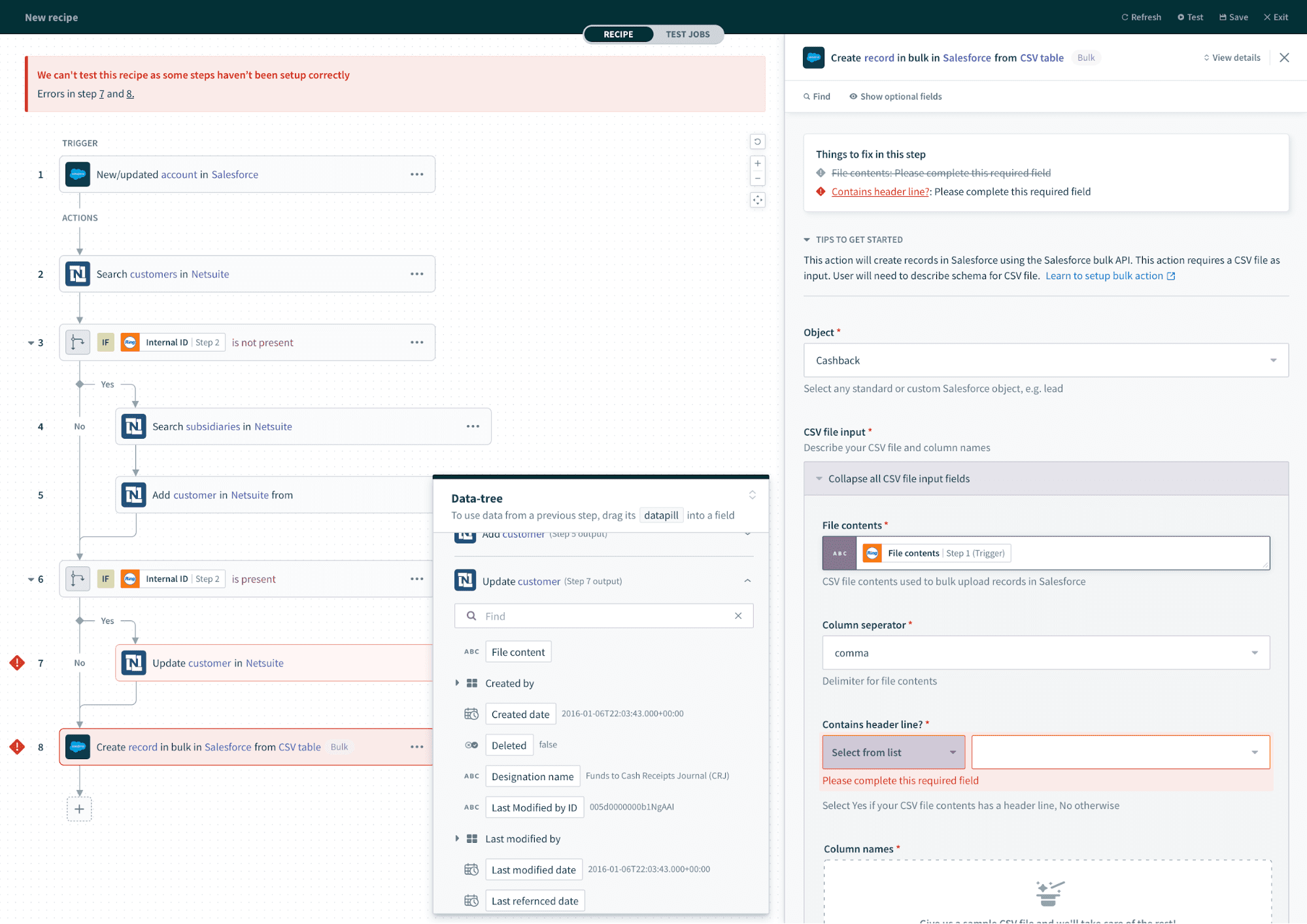Click the Save recipe button
The image size is (1307, 924).
pos(1234,17)
